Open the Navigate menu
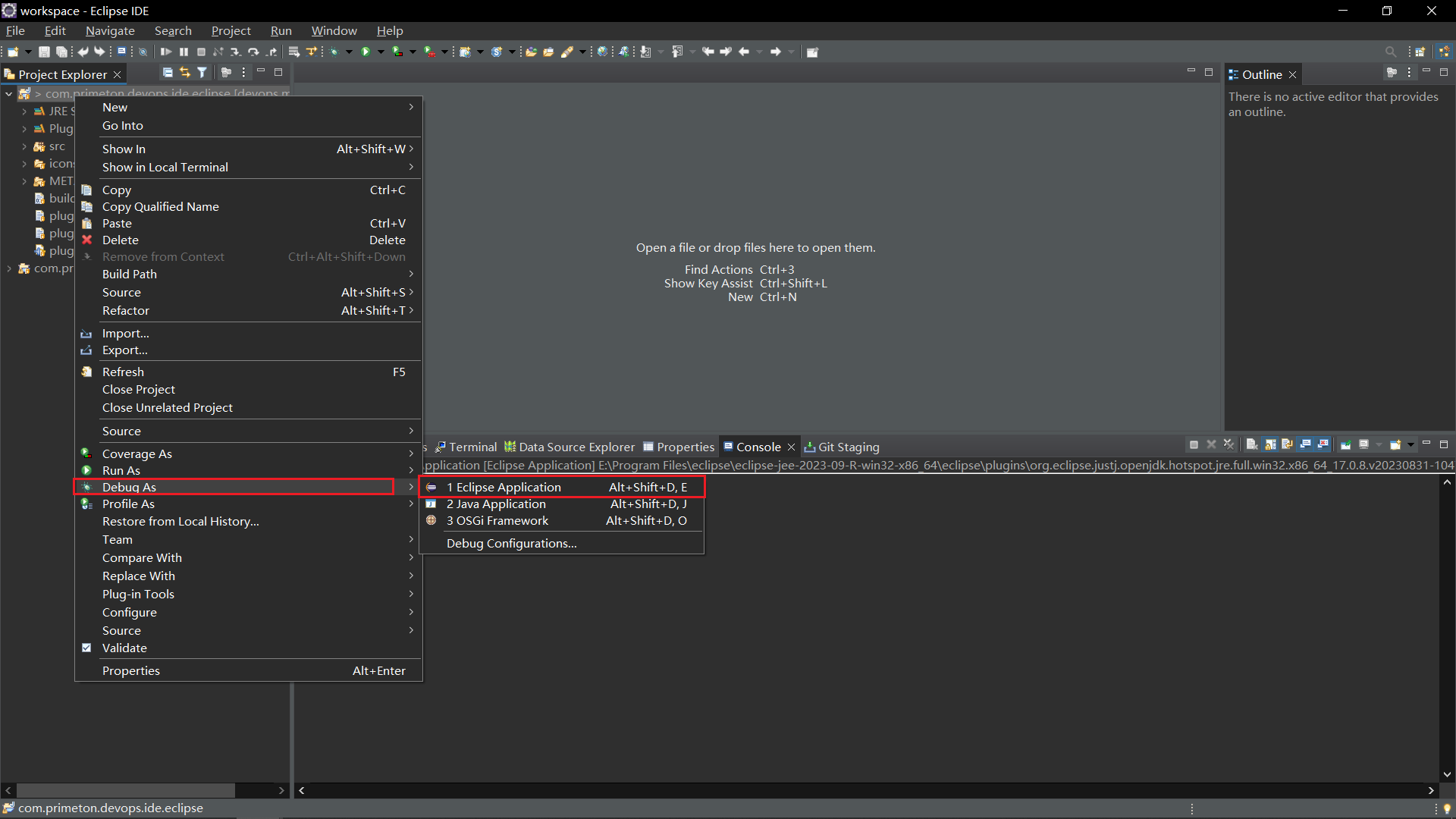This screenshot has height=819, width=1456. click(109, 30)
